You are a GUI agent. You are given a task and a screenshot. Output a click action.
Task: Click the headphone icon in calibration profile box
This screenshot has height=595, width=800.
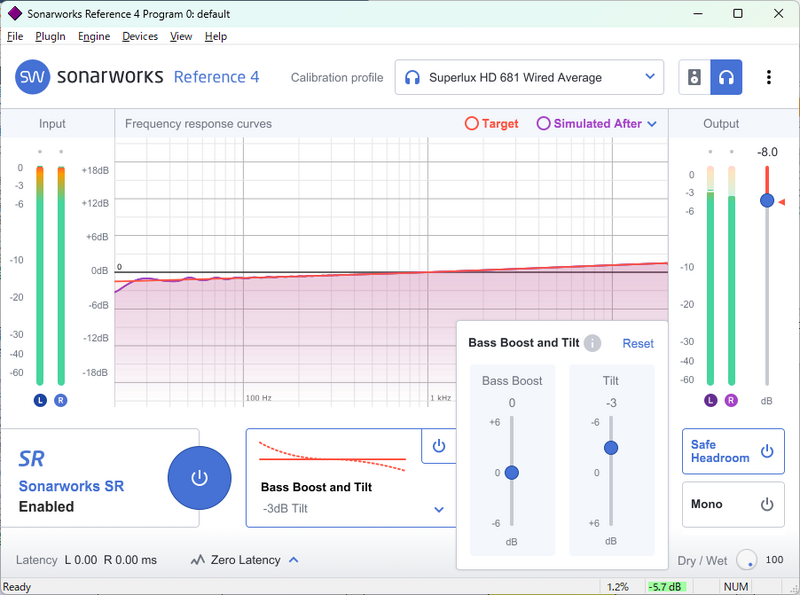412,78
